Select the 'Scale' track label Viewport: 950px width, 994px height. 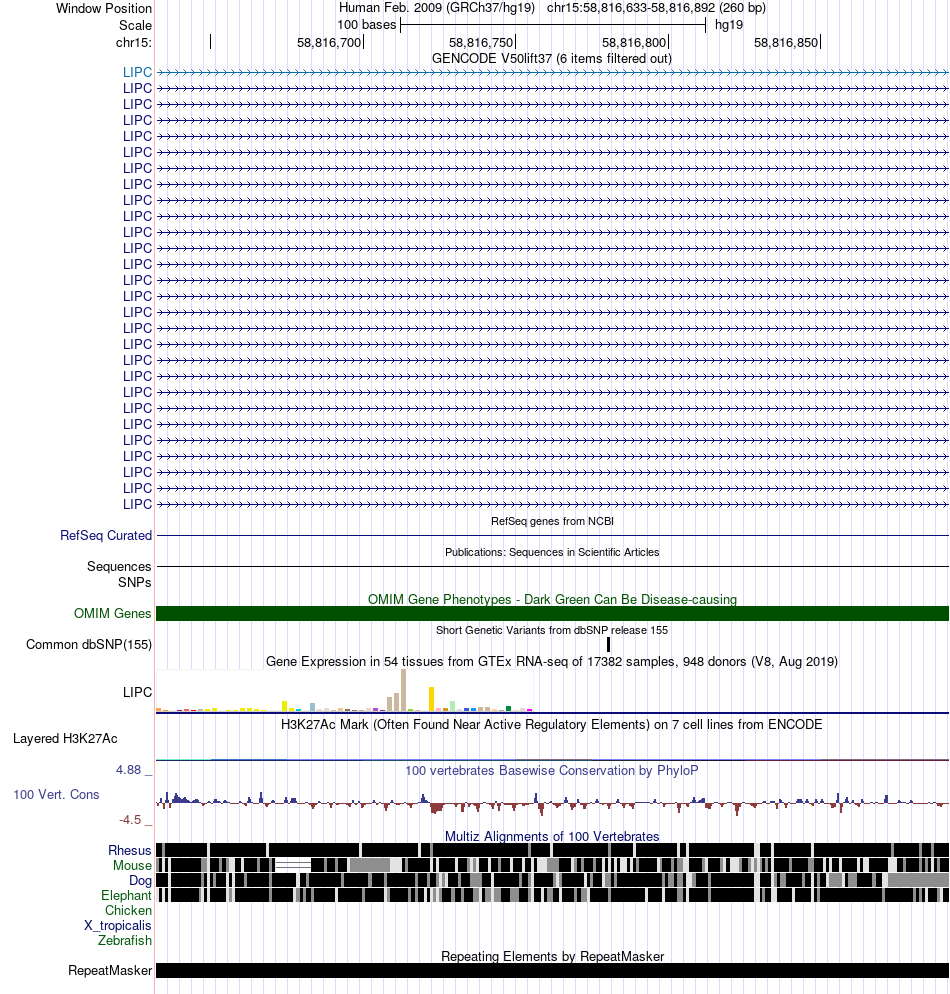pyautogui.click(x=135, y=25)
